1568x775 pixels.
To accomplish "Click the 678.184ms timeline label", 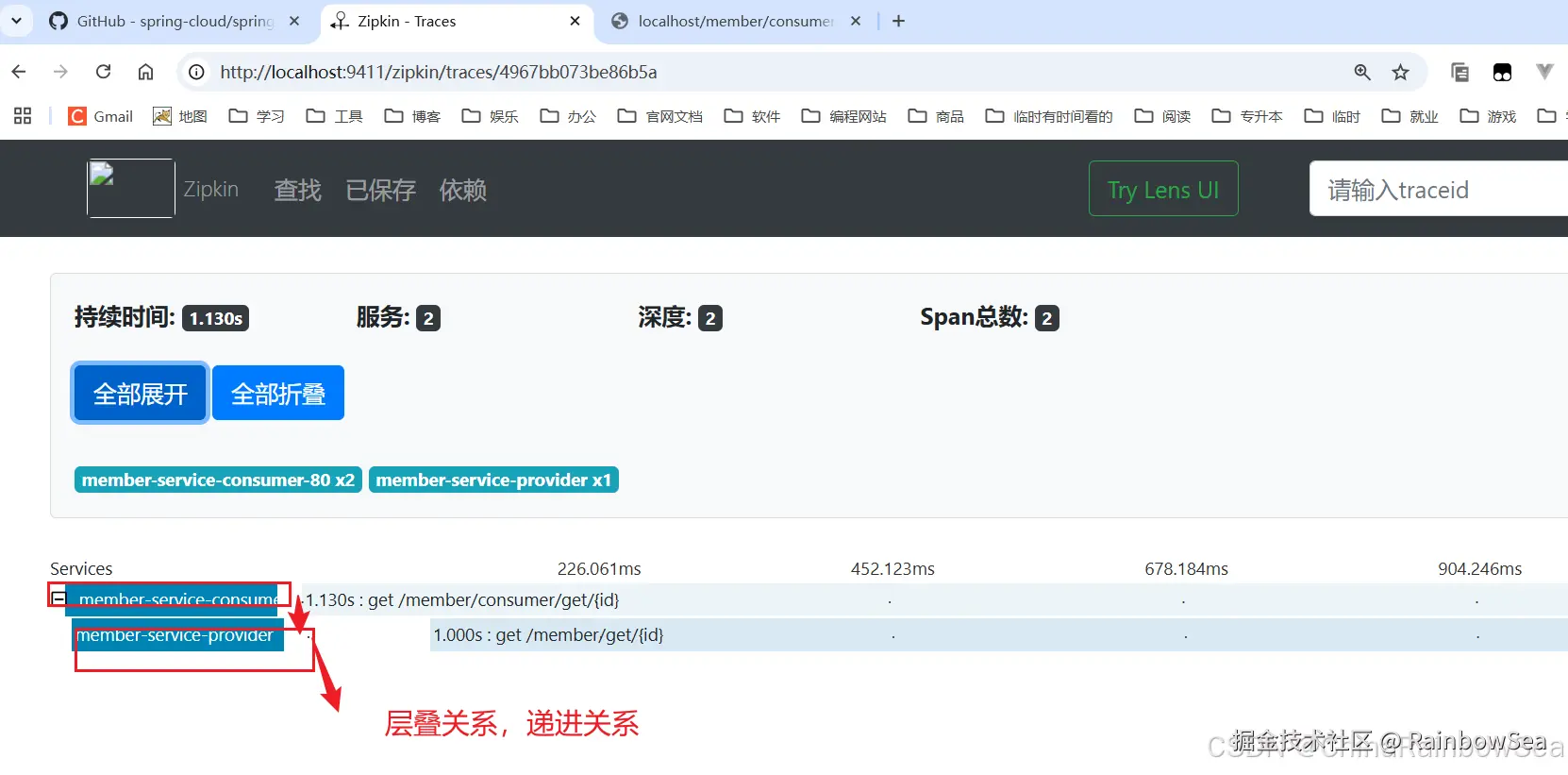I will click(1187, 568).
